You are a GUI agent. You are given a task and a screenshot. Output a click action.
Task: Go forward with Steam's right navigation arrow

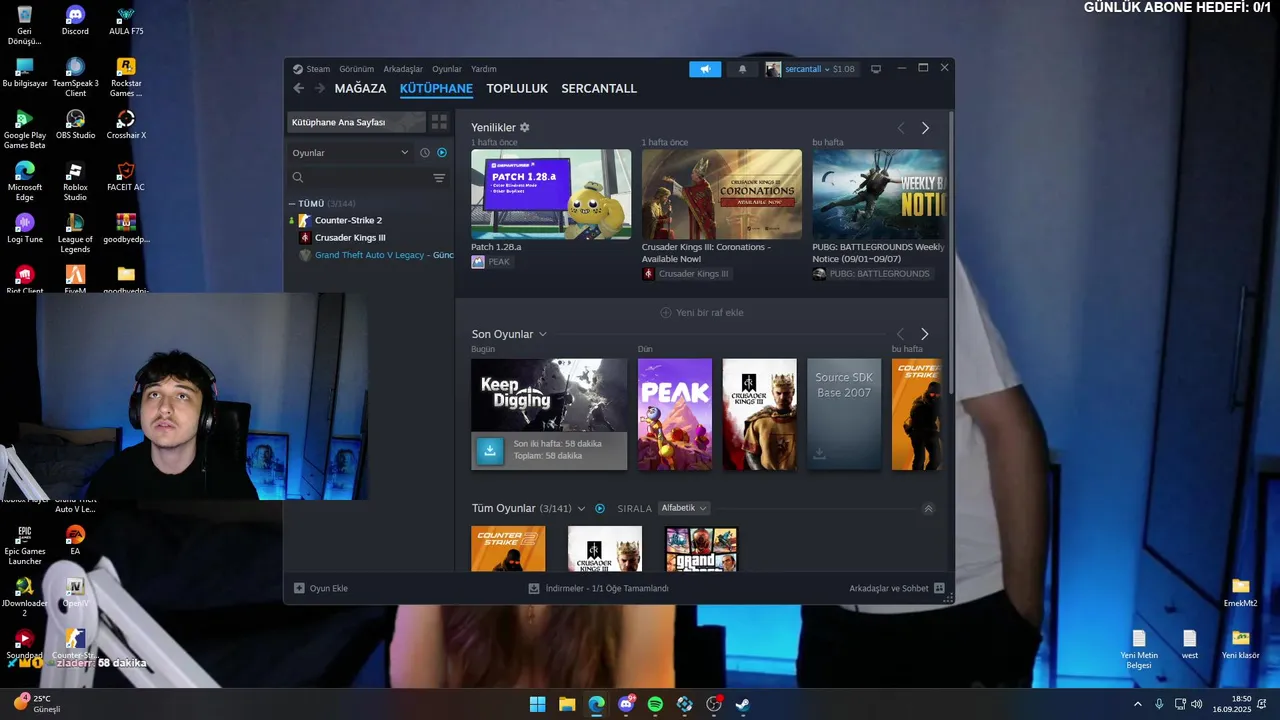pyautogui.click(x=320, y=88)
